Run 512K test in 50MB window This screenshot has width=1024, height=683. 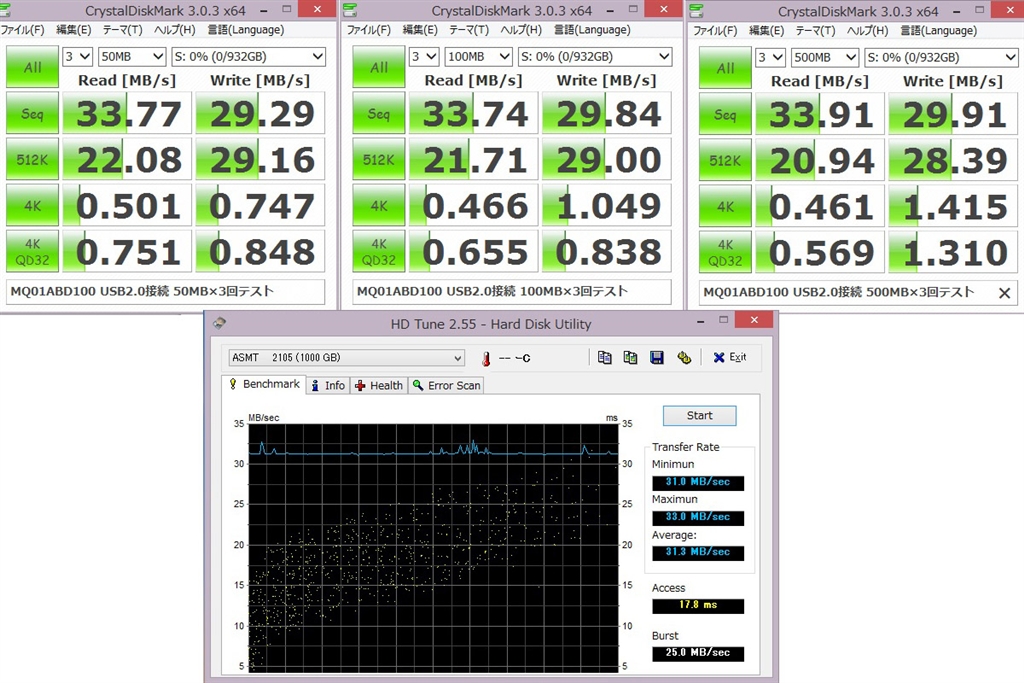(33, 159)
